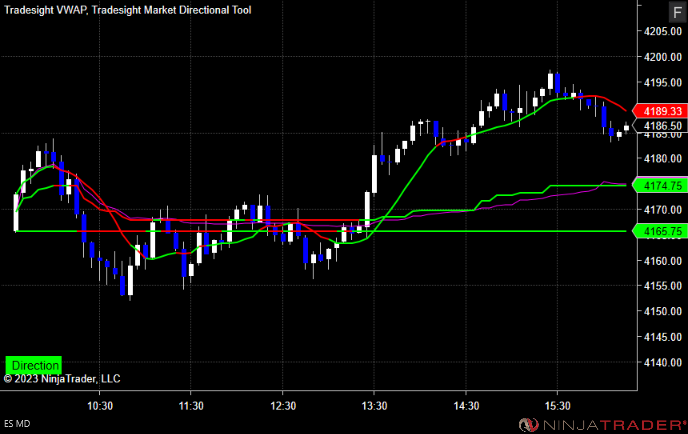
Task: Click the 4200.00 price axis label
Action: pyautogui.click(x=663, y=57)
